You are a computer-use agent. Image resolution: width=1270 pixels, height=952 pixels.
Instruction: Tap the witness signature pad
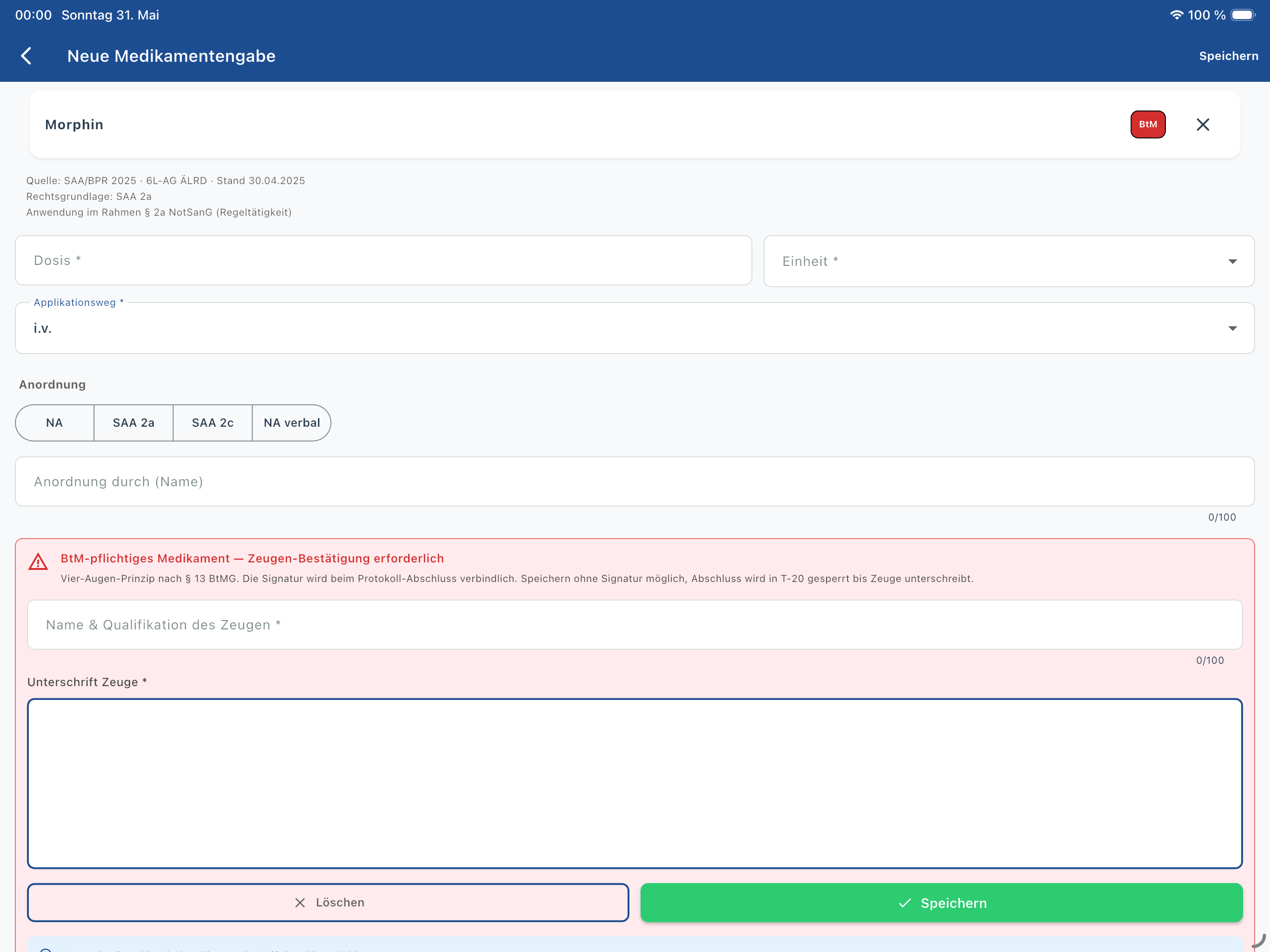(635, 783)
